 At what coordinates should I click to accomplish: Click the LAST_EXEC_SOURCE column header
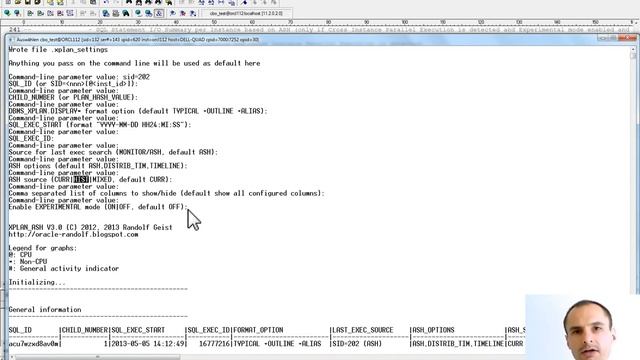coord(363,330)
